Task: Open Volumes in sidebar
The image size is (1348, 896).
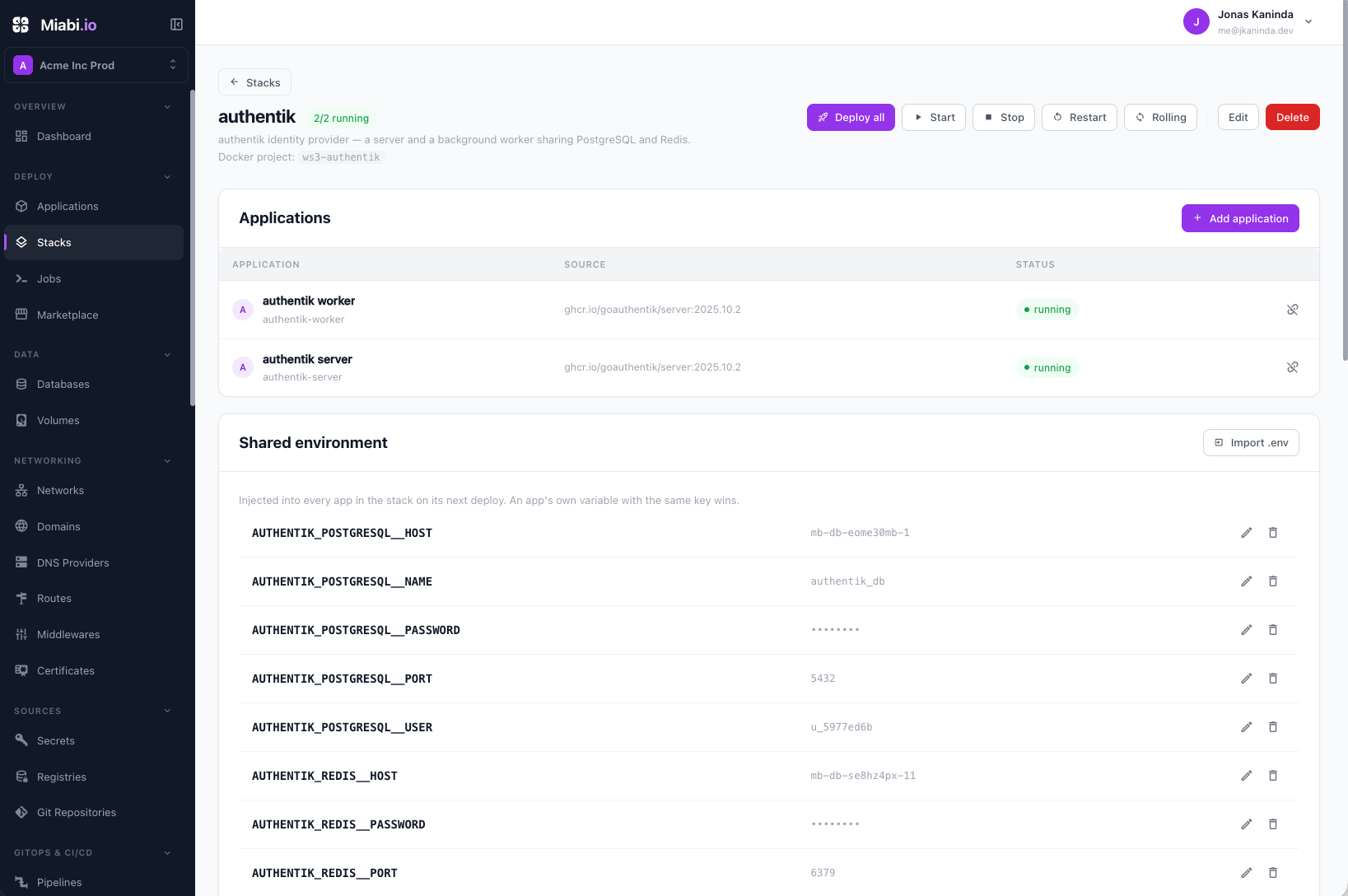Action: (94, 421)
